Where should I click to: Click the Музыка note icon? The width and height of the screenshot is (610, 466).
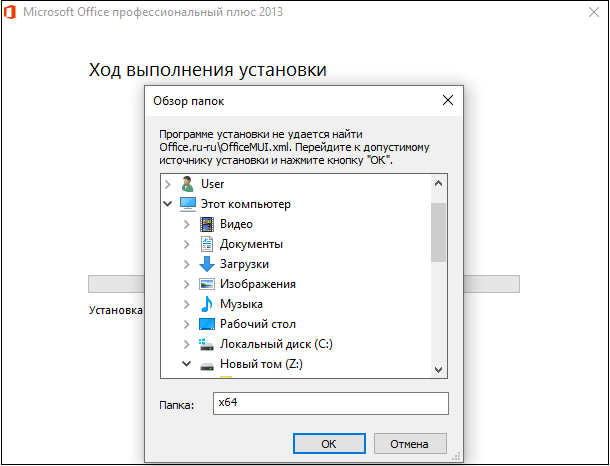coord(207,304)
